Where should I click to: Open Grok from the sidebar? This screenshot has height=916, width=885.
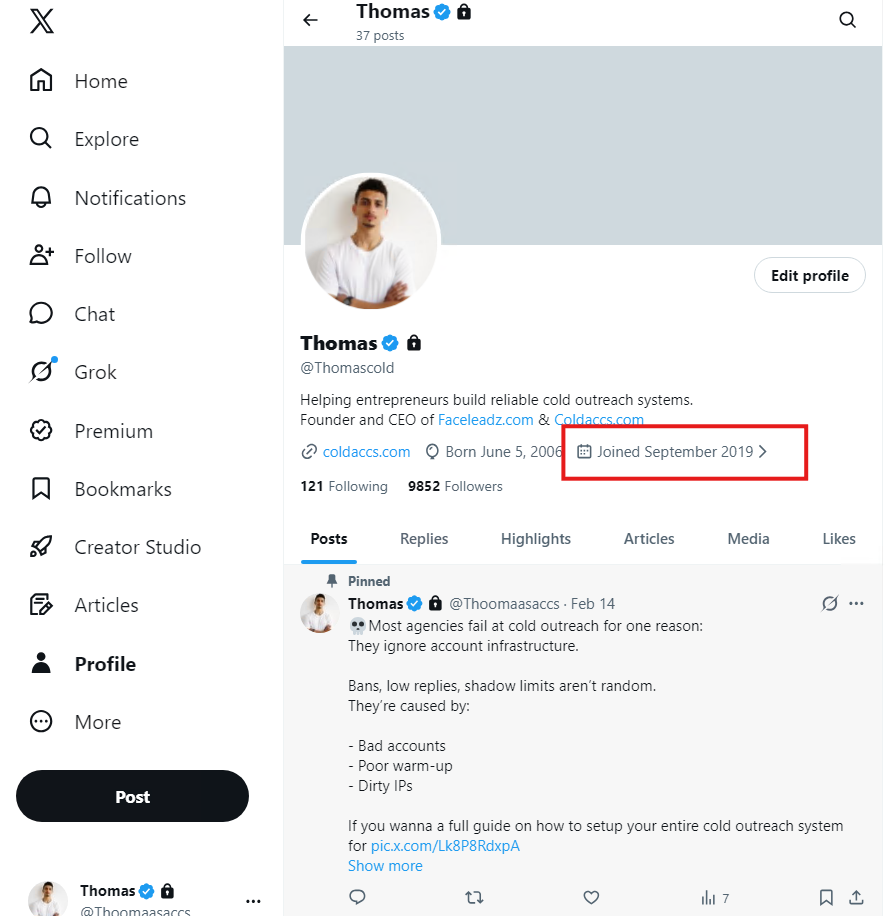pyautogui.click(x=73, y=372)
